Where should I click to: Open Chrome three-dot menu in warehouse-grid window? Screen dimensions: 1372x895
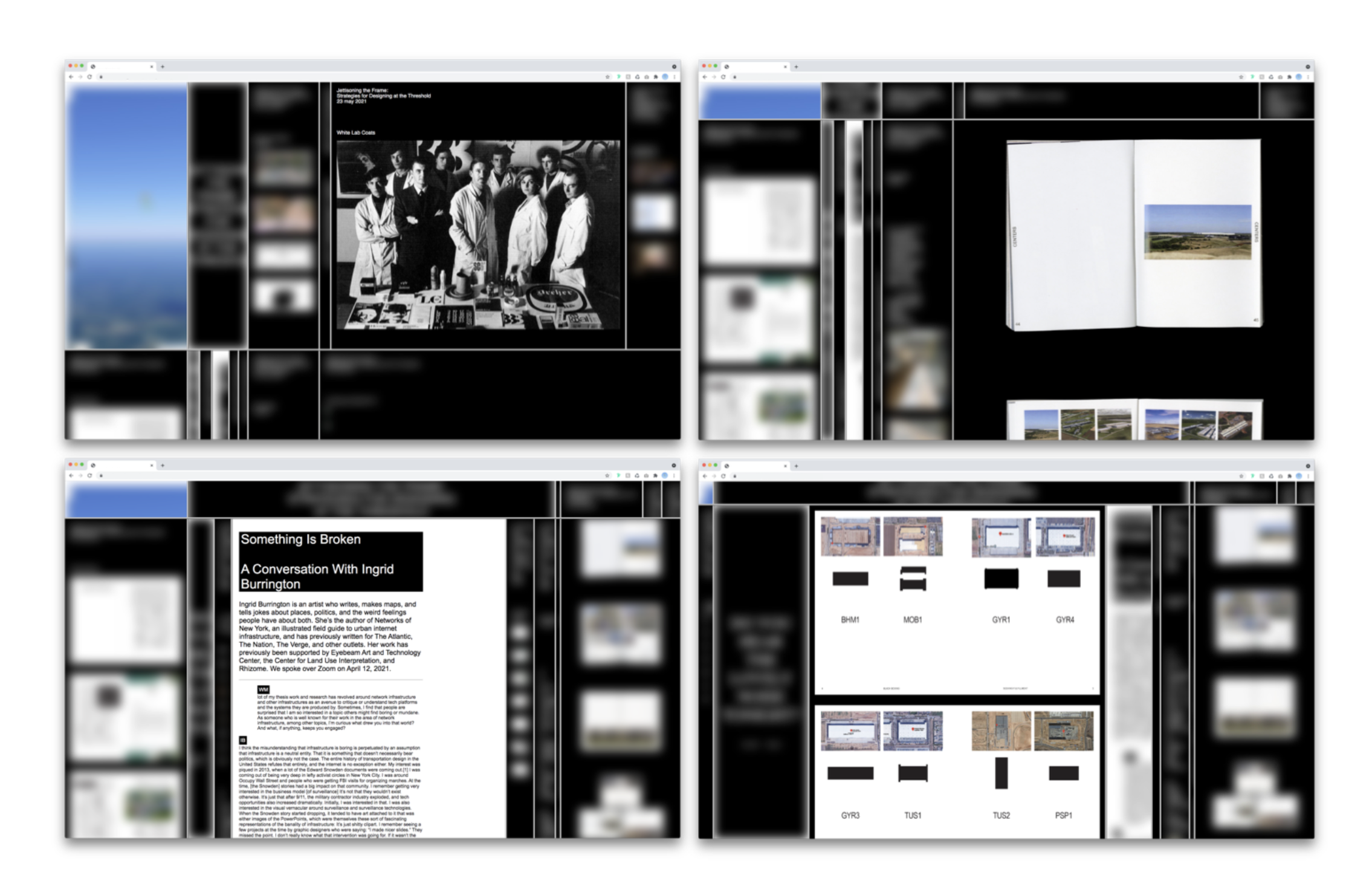pyautogui.click(x=1308, y=476)
